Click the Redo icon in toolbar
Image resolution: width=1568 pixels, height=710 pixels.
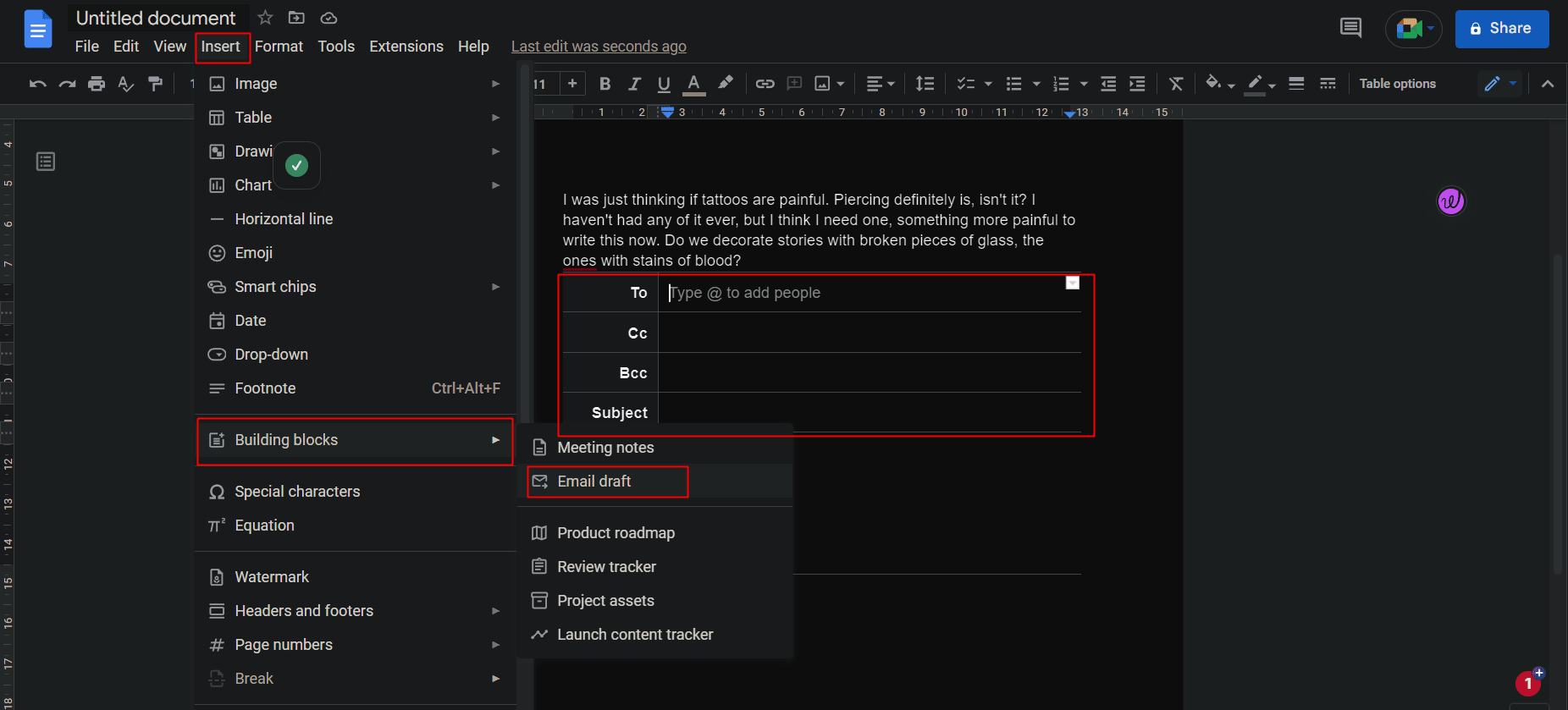pos(67,84)
